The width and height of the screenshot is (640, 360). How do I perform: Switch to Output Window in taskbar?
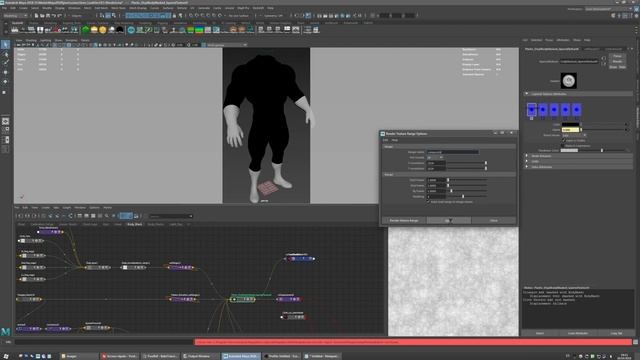(200, 356)
